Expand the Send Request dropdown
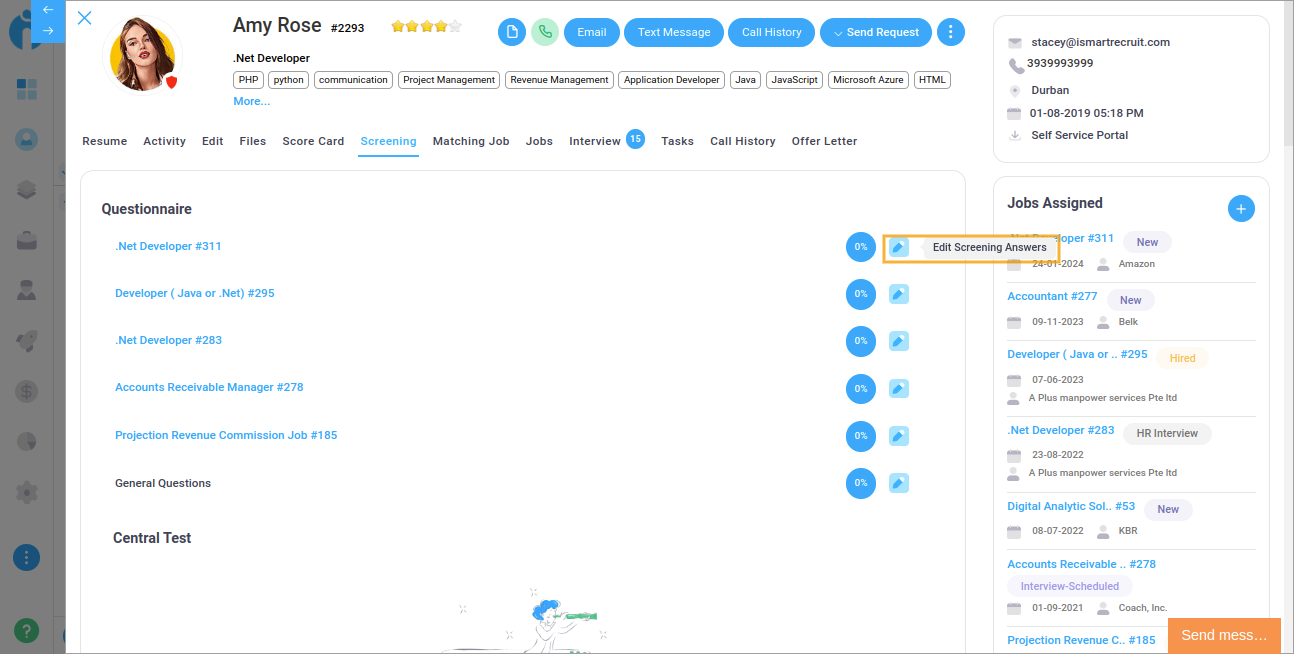Viewport: 1294px width, 654px height. [875, 32]
